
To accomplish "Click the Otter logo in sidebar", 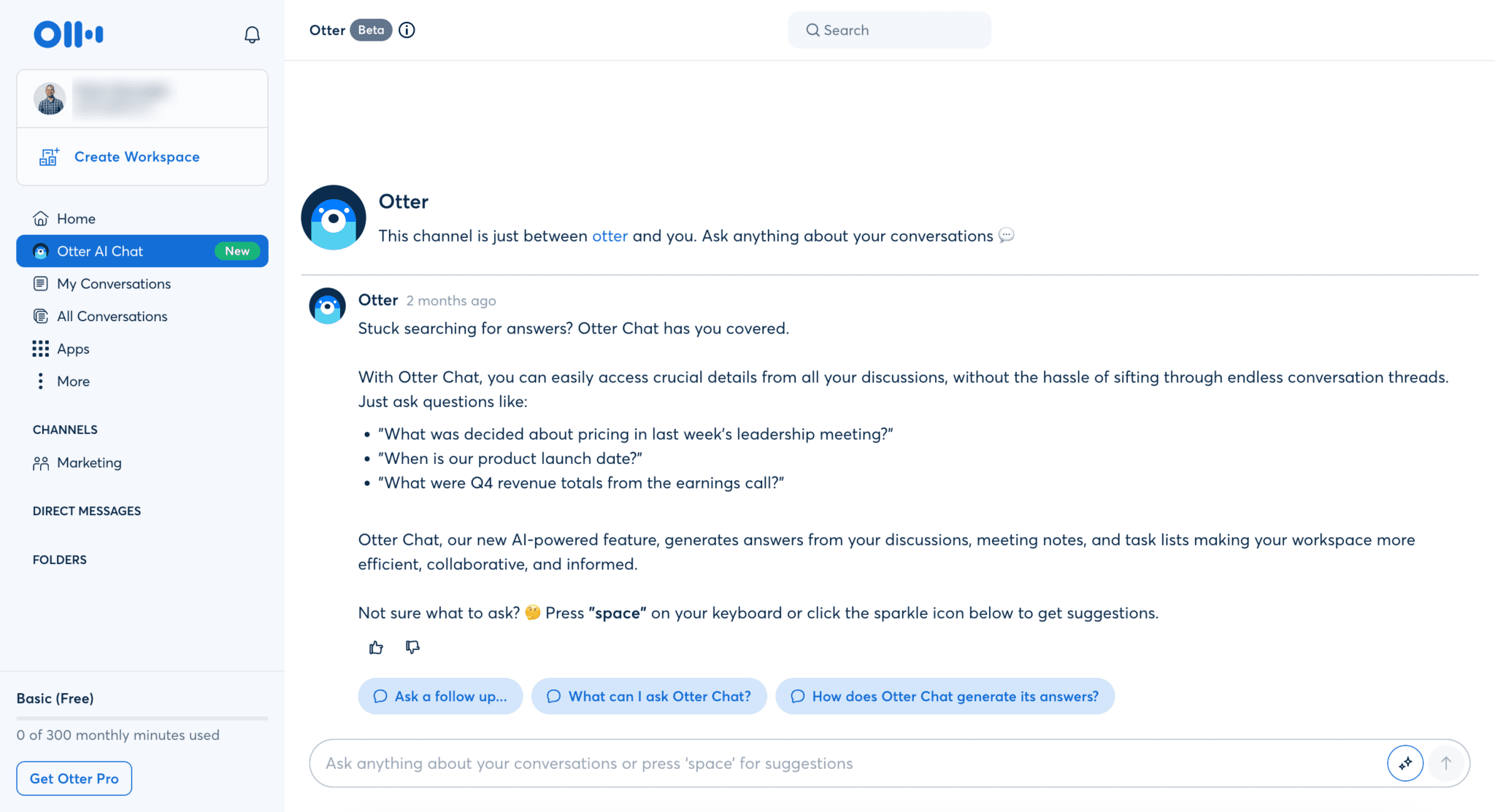I will [x=69, y=34].
